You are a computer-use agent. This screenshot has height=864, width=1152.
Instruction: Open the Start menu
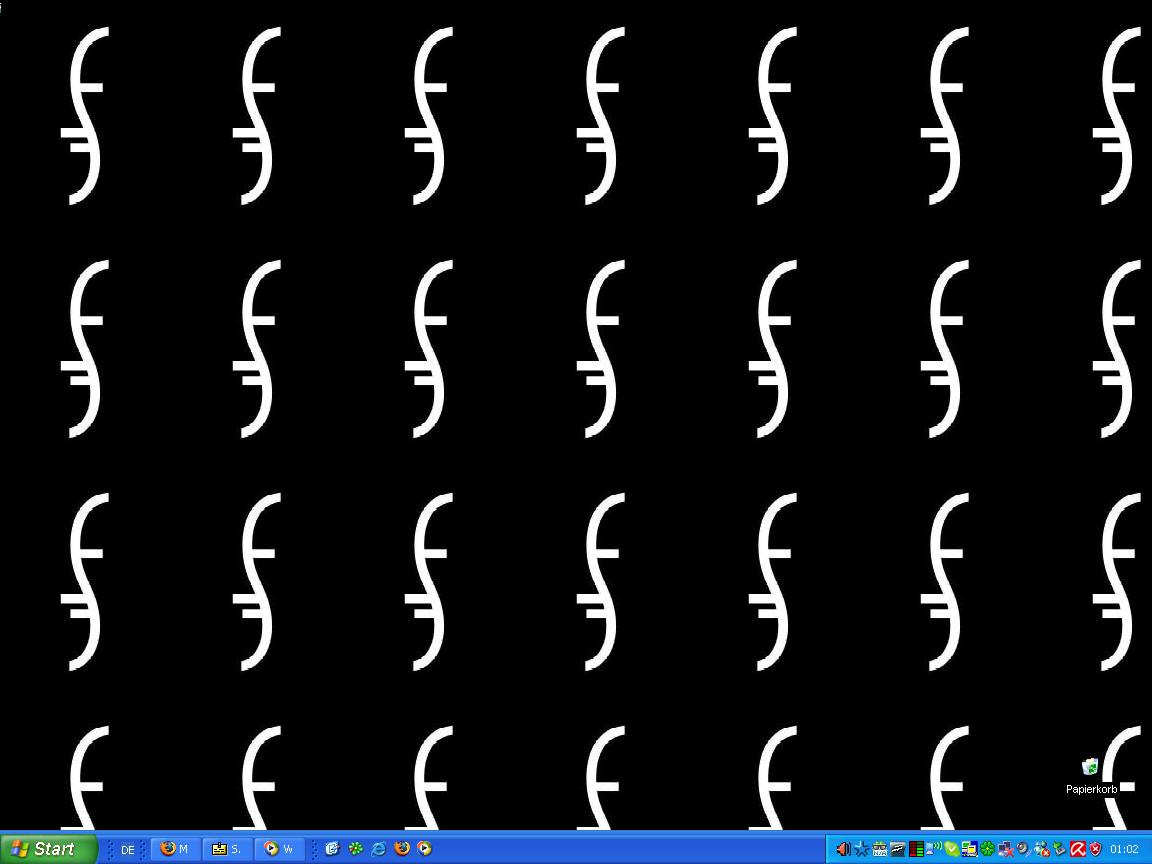(48, 849)
